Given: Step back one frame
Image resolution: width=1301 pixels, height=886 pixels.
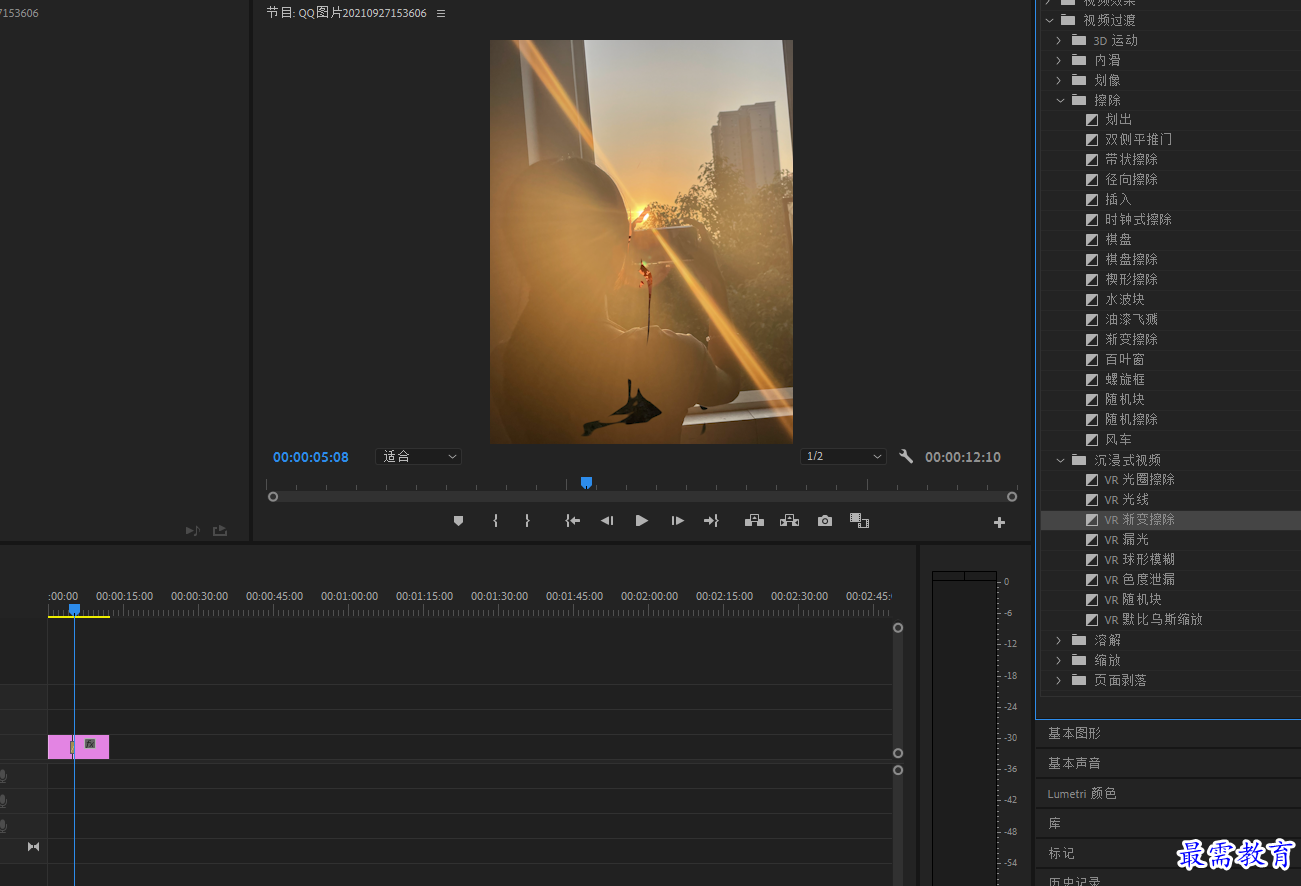Looking at the screenshot, I should 607,521.
